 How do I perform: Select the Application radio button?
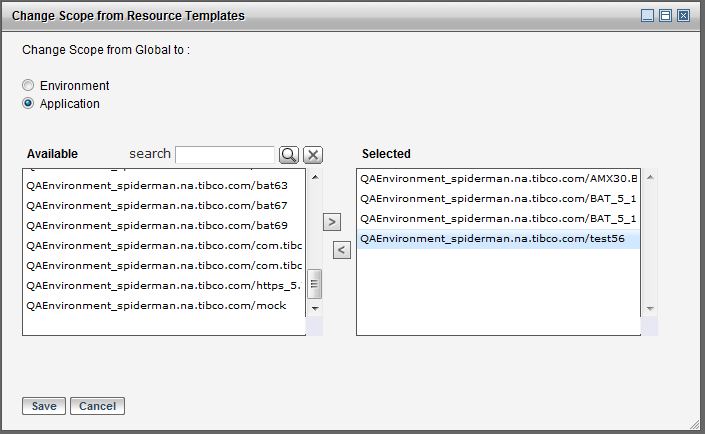point(29,103)
